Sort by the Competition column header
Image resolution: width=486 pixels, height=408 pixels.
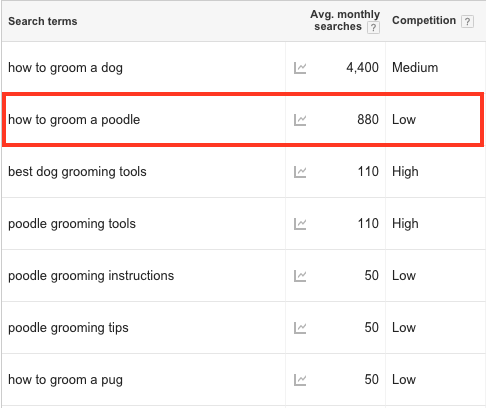point(424,20)
